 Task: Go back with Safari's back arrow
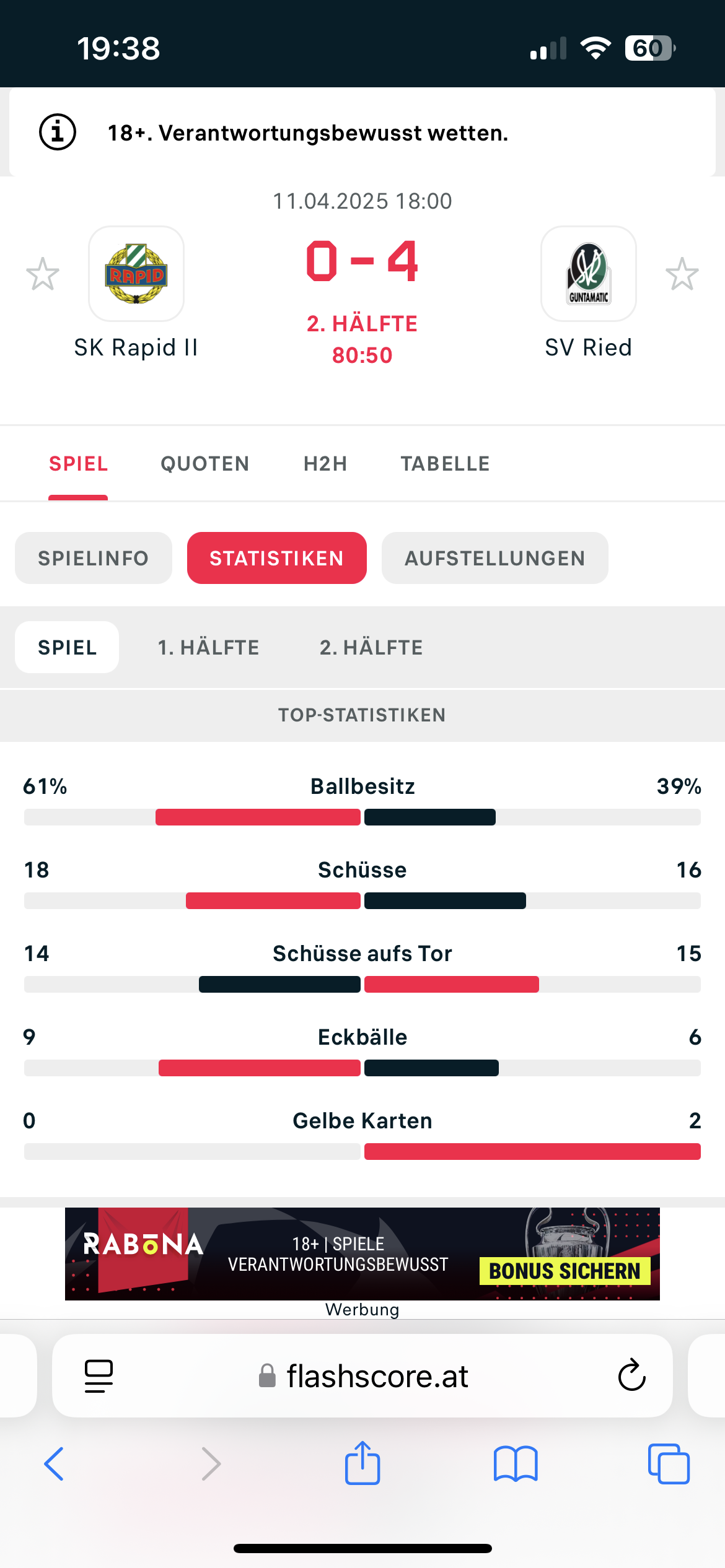(x=54, y=1464)
